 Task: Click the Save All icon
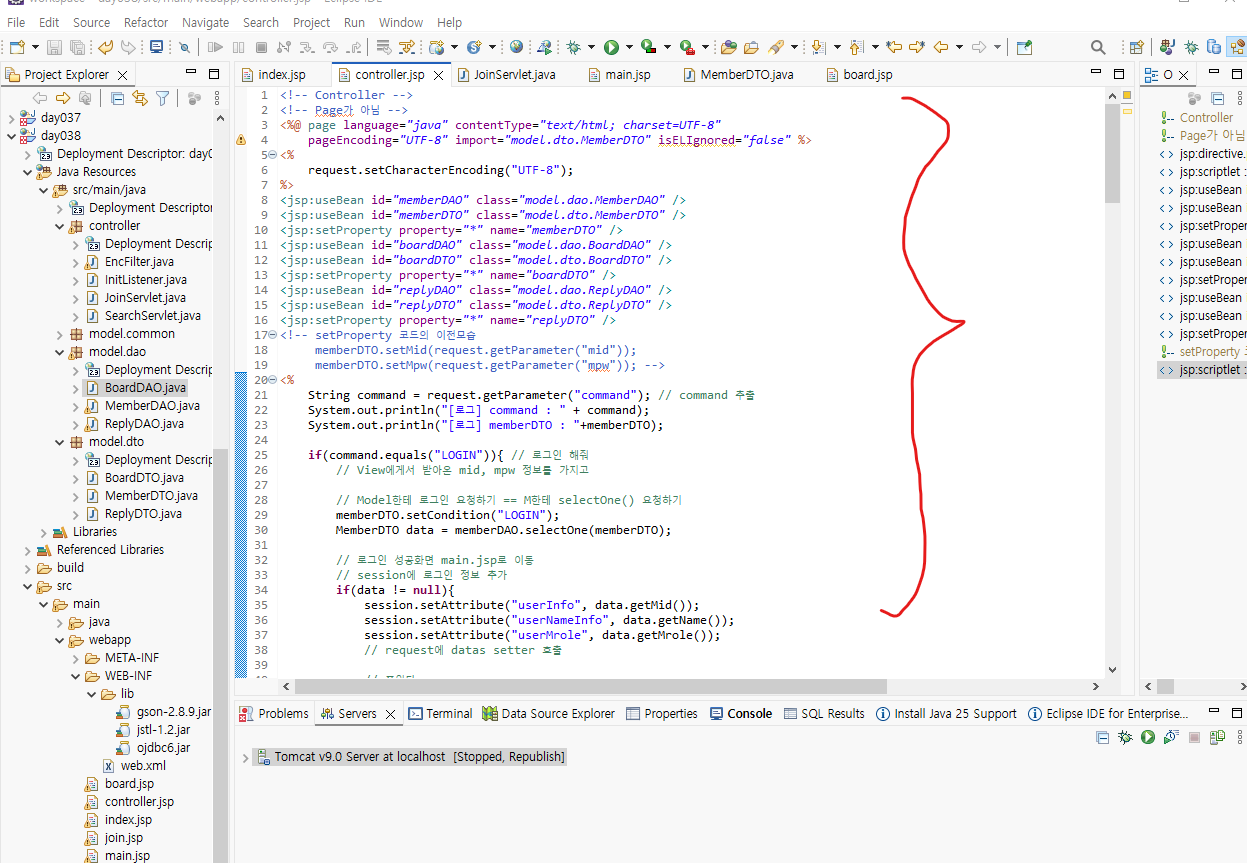point(76,47)
